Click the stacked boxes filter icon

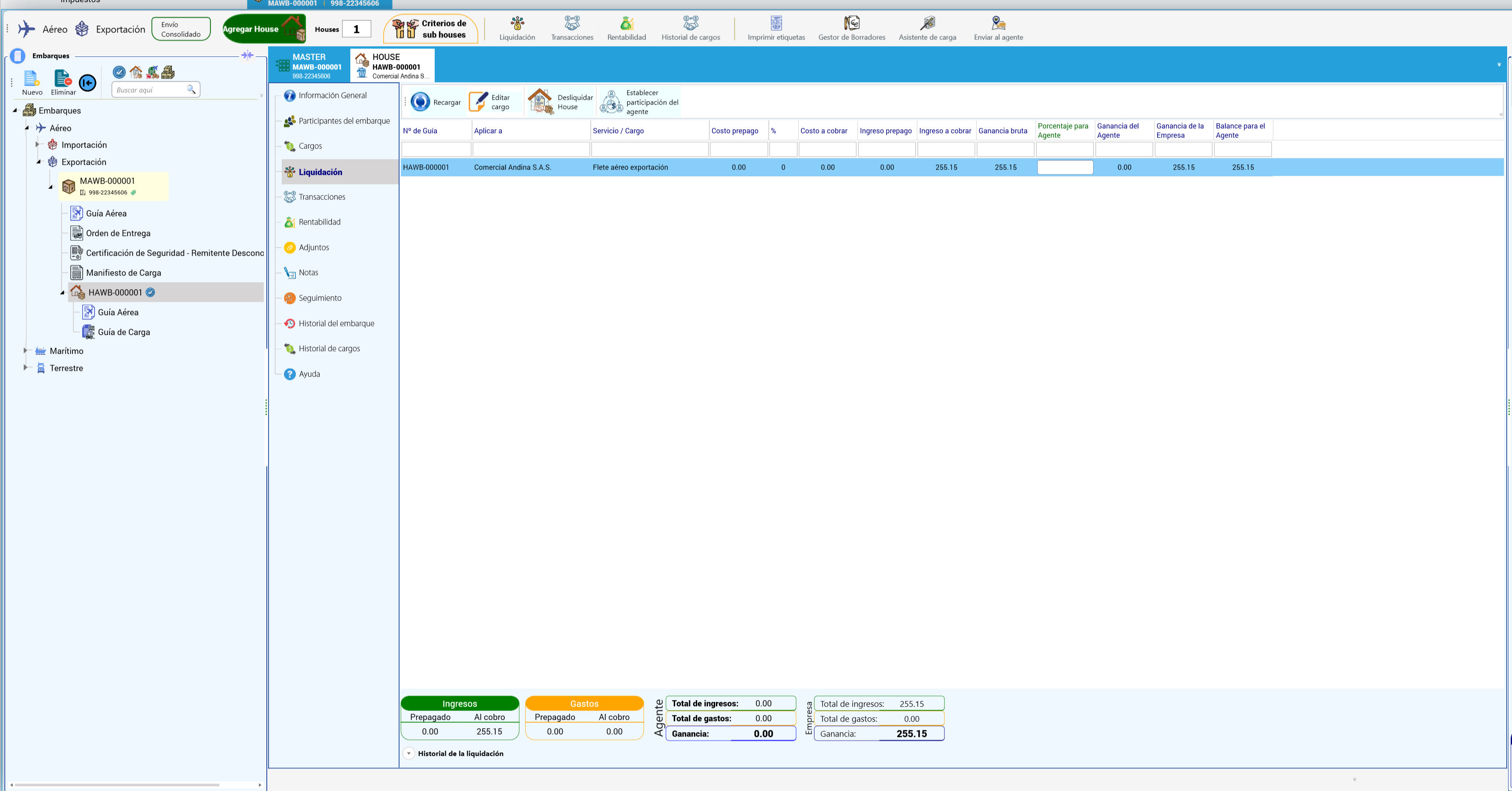point(168,72)
